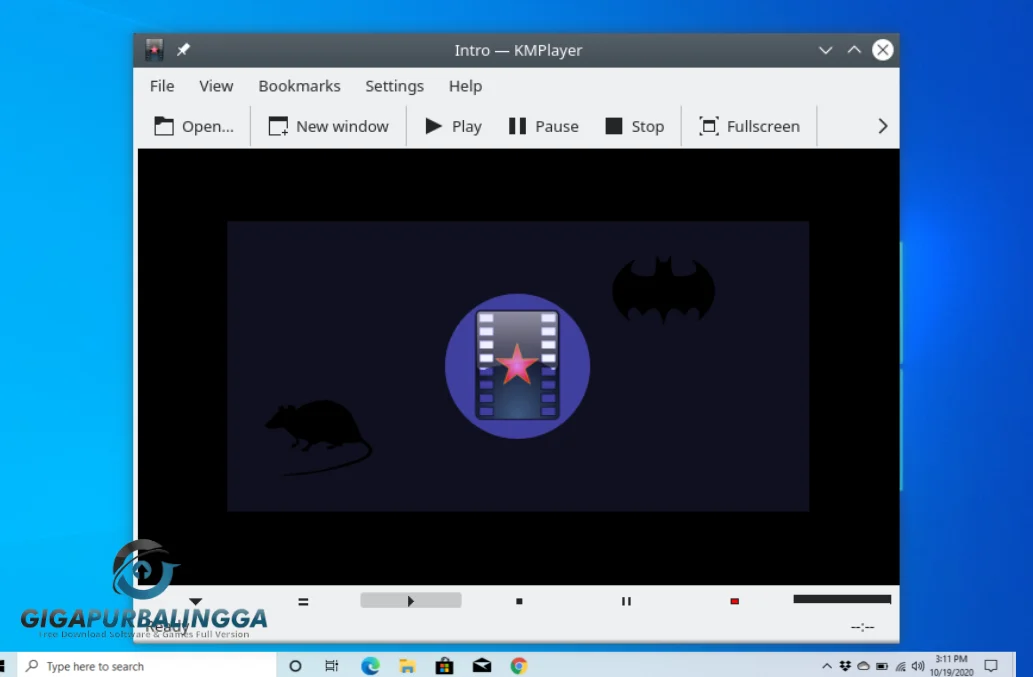Click the small pause icon in control bar
The height and width of the screenshot is (677, 1033).
[627, 601]
